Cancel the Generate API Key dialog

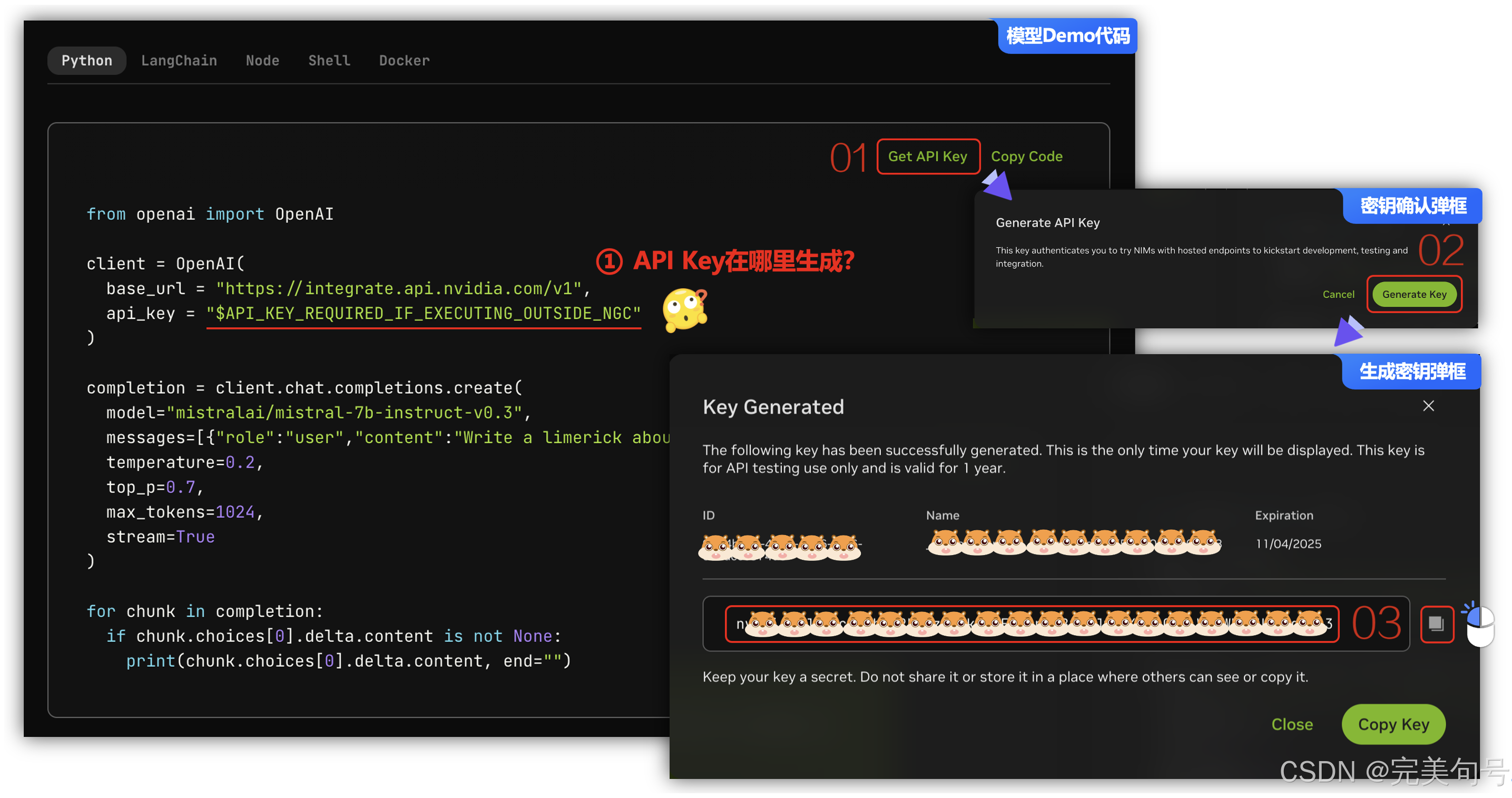pyautogui.click(x=1338, y=294)
